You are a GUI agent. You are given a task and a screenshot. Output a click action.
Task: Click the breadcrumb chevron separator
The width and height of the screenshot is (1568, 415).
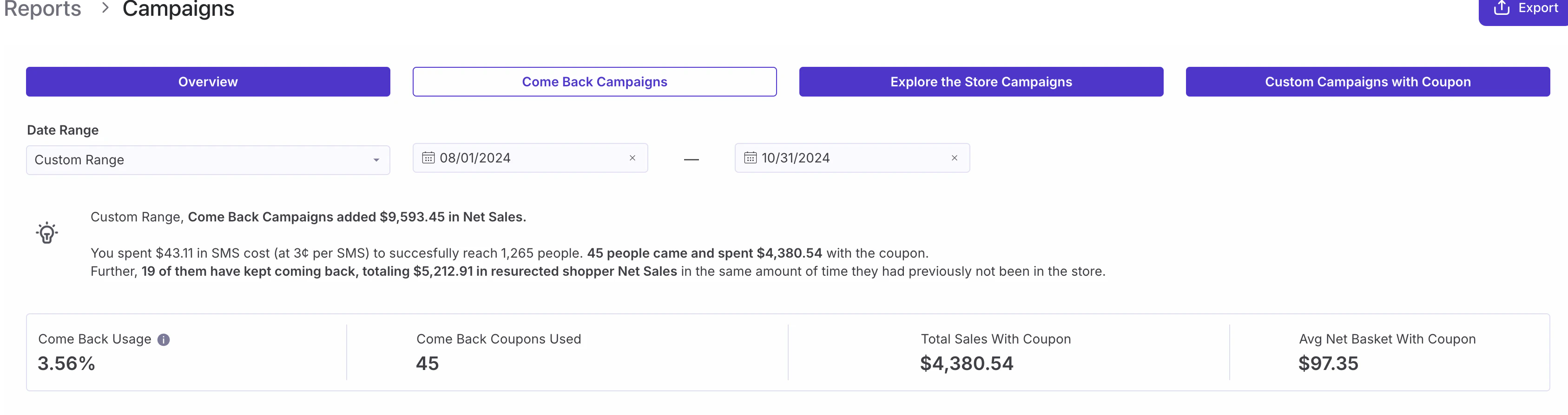[x=105, y=8]
